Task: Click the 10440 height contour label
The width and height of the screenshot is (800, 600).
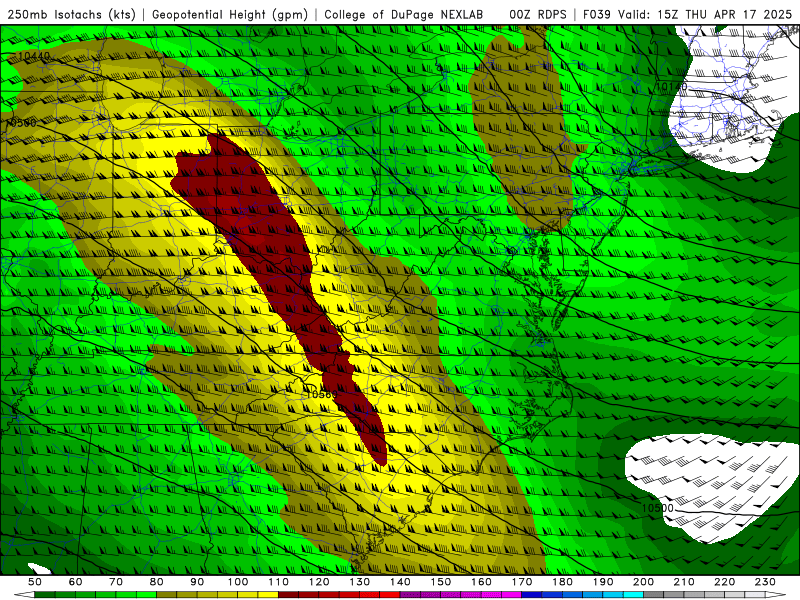Action: (x=33, y=56)
